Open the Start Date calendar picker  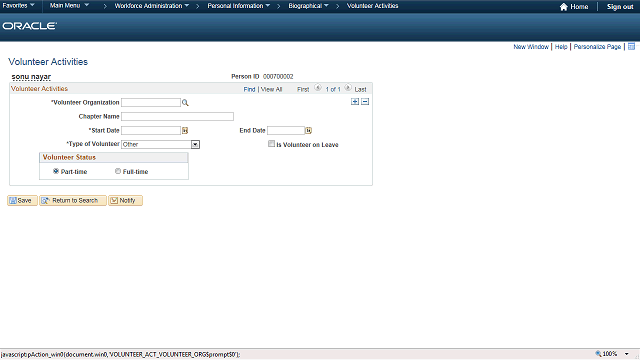pos(185,131)
